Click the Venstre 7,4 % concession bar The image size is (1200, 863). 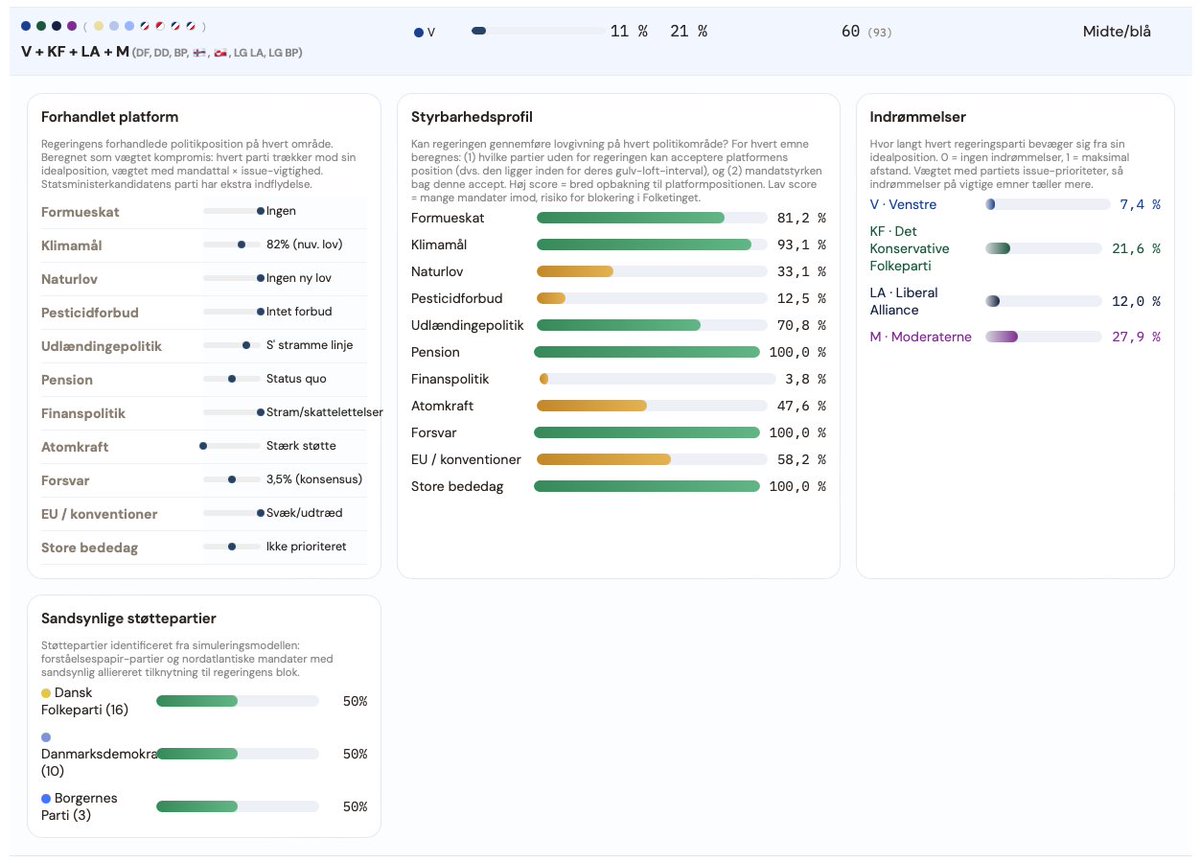click(1047, 204)
